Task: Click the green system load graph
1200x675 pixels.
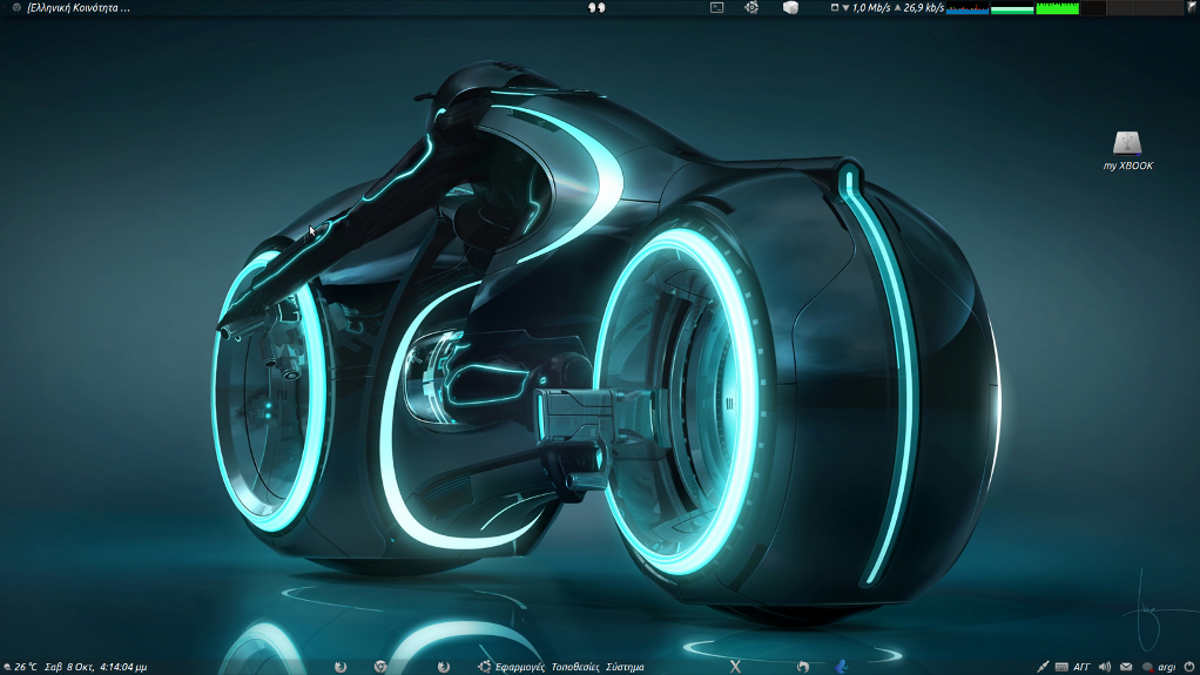Action: tap(1057, 8)
